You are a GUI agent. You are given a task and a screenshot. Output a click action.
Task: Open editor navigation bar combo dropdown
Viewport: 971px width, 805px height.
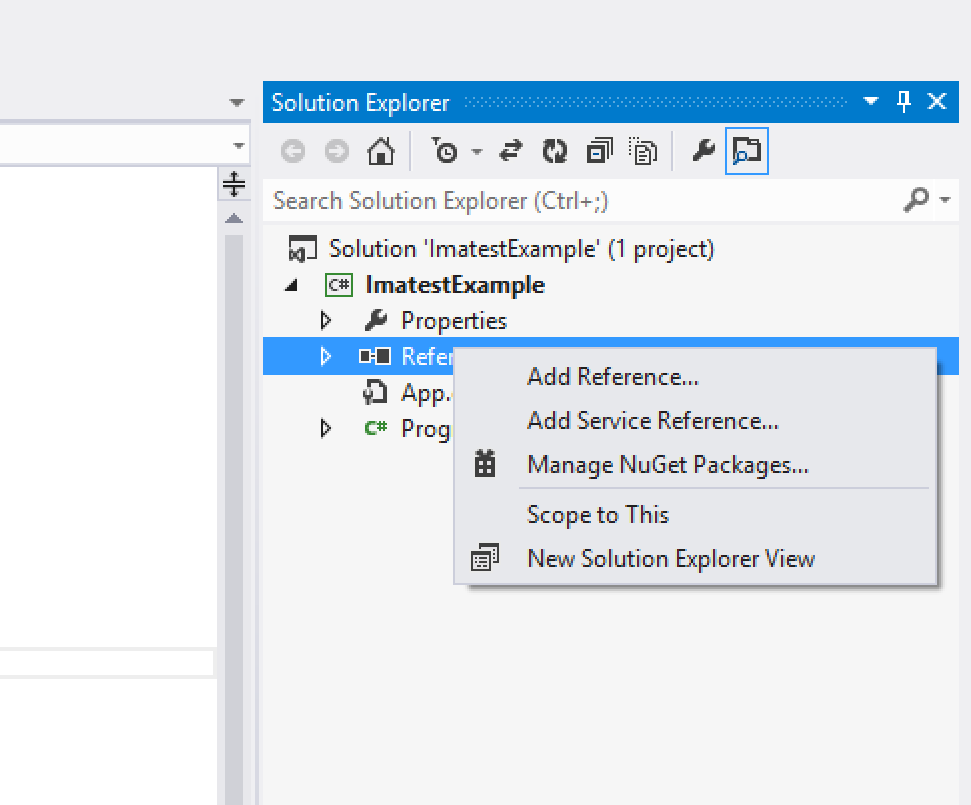[239, 146]
